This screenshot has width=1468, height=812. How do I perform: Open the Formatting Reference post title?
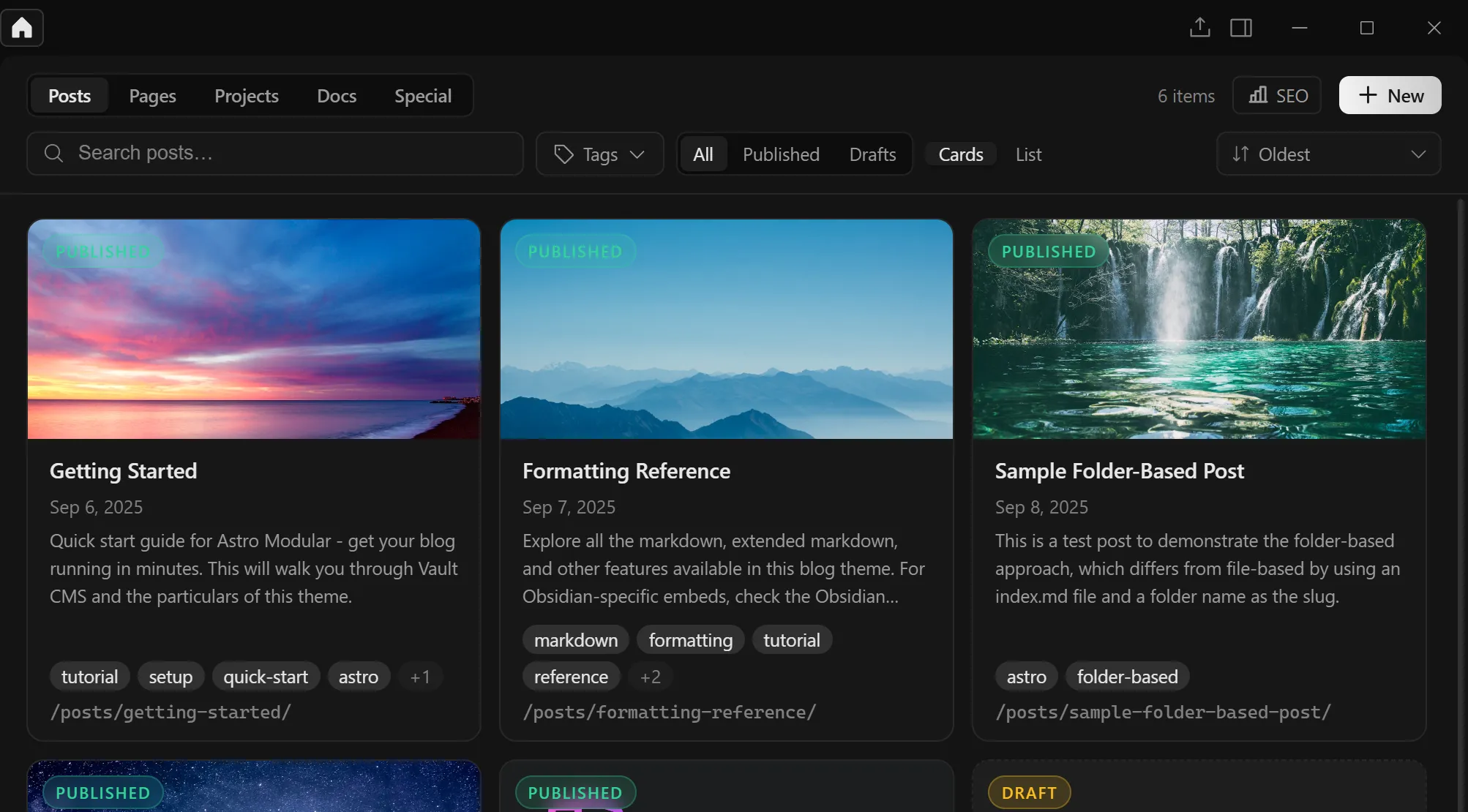626,471
